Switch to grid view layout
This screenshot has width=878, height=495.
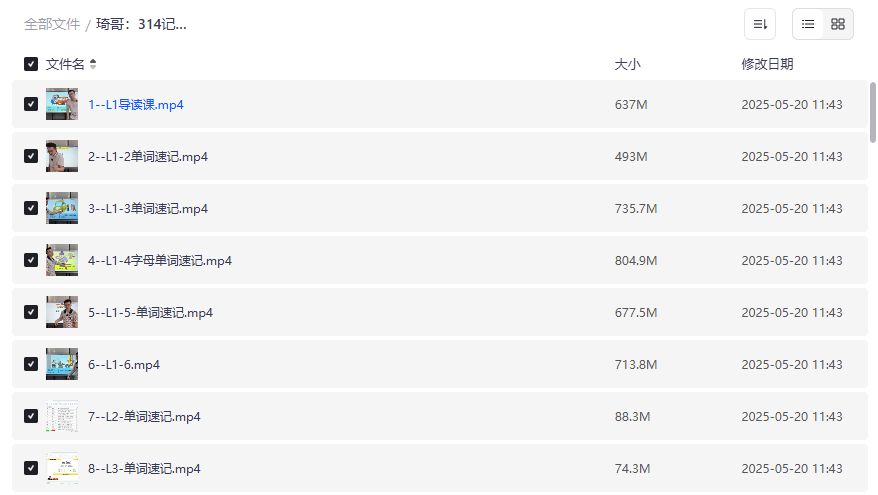pos(838,24)
